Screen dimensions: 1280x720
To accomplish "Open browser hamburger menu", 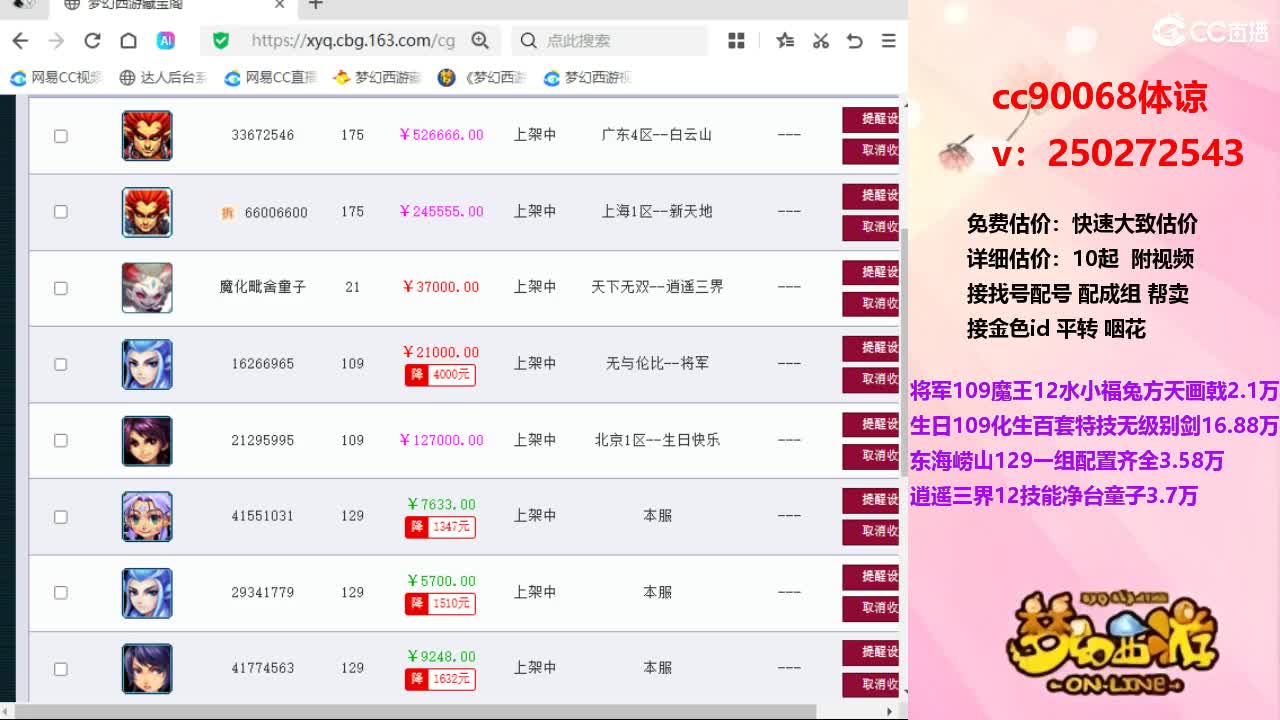I will [888, 41].
